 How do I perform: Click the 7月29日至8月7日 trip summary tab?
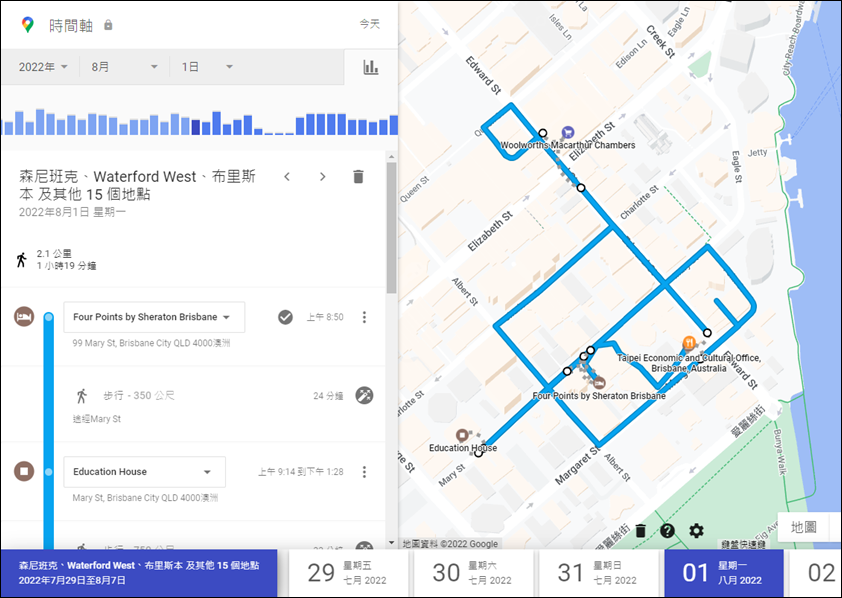139,573
